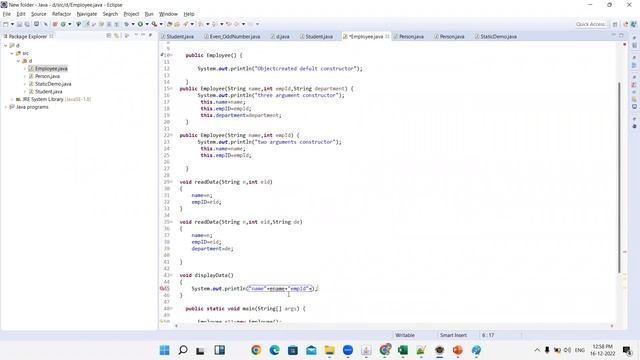Fold the displayData method at line 43

click(171, 275)
